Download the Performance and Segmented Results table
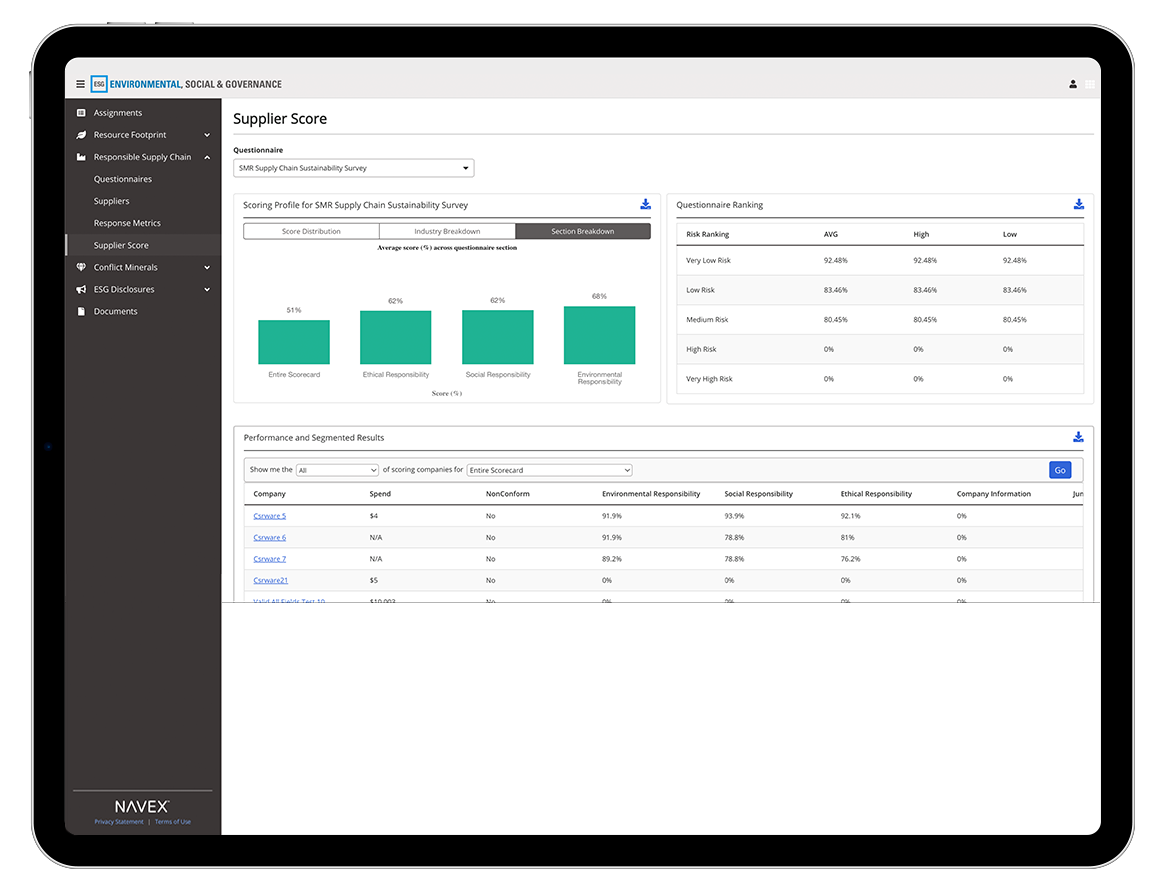This screenshot has height=894, width=1171. click(x=1078, y=437)
